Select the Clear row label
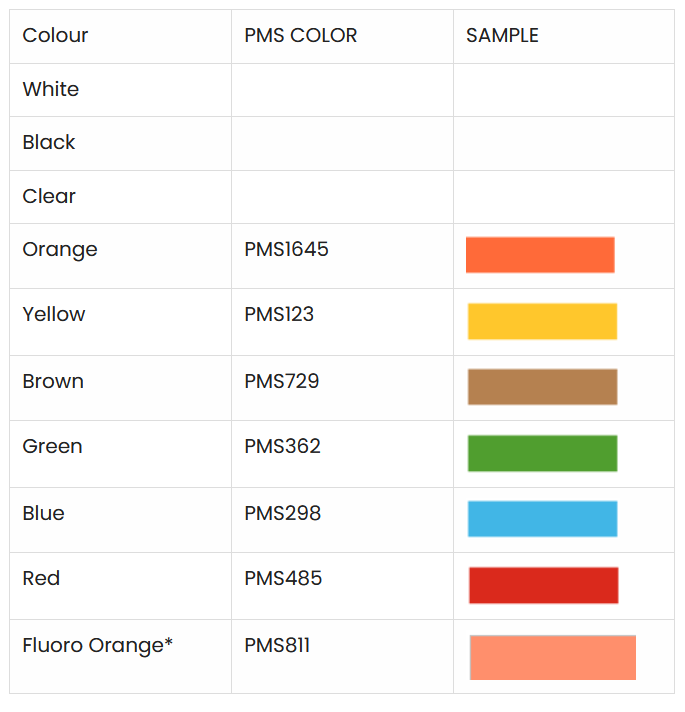Screen dimensions: 685x712 49,196
